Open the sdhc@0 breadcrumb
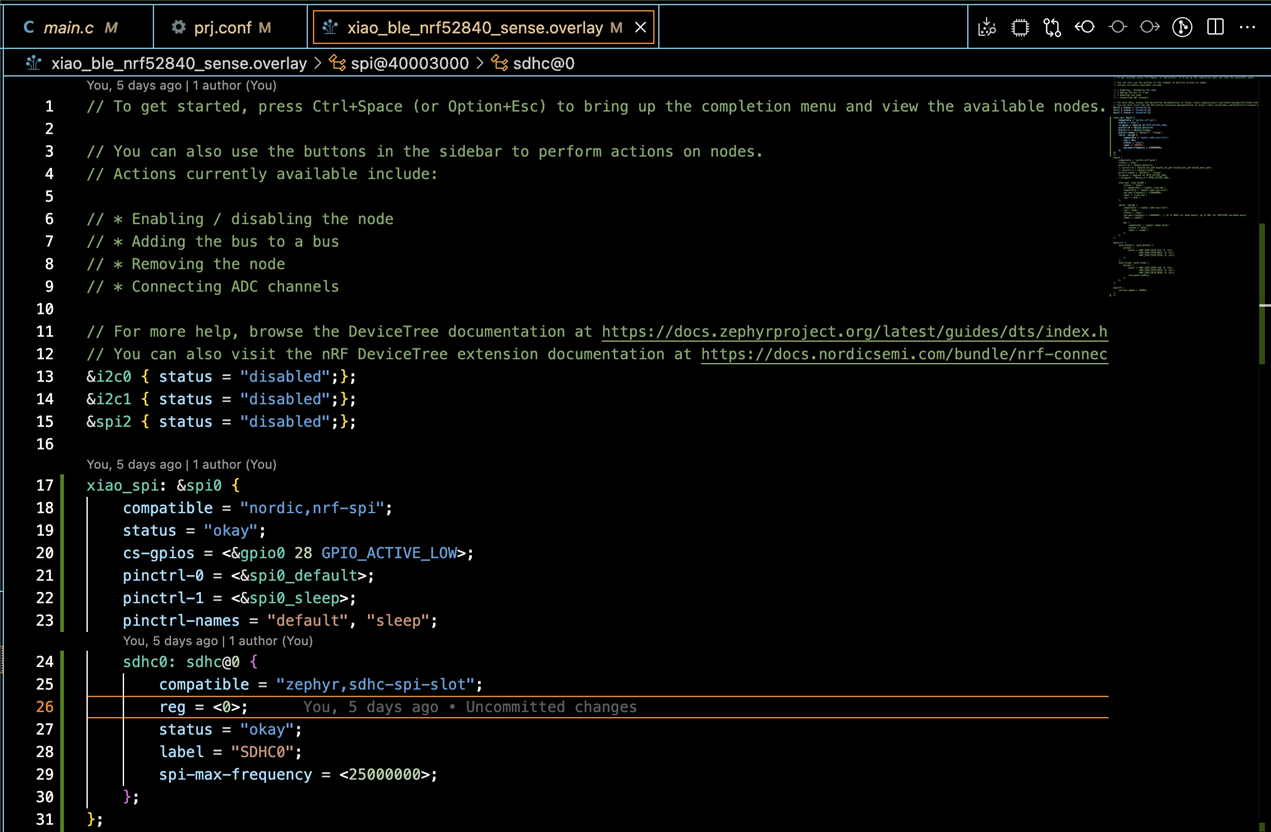This screenshot has height=832, width=1271. coord(544,63)
